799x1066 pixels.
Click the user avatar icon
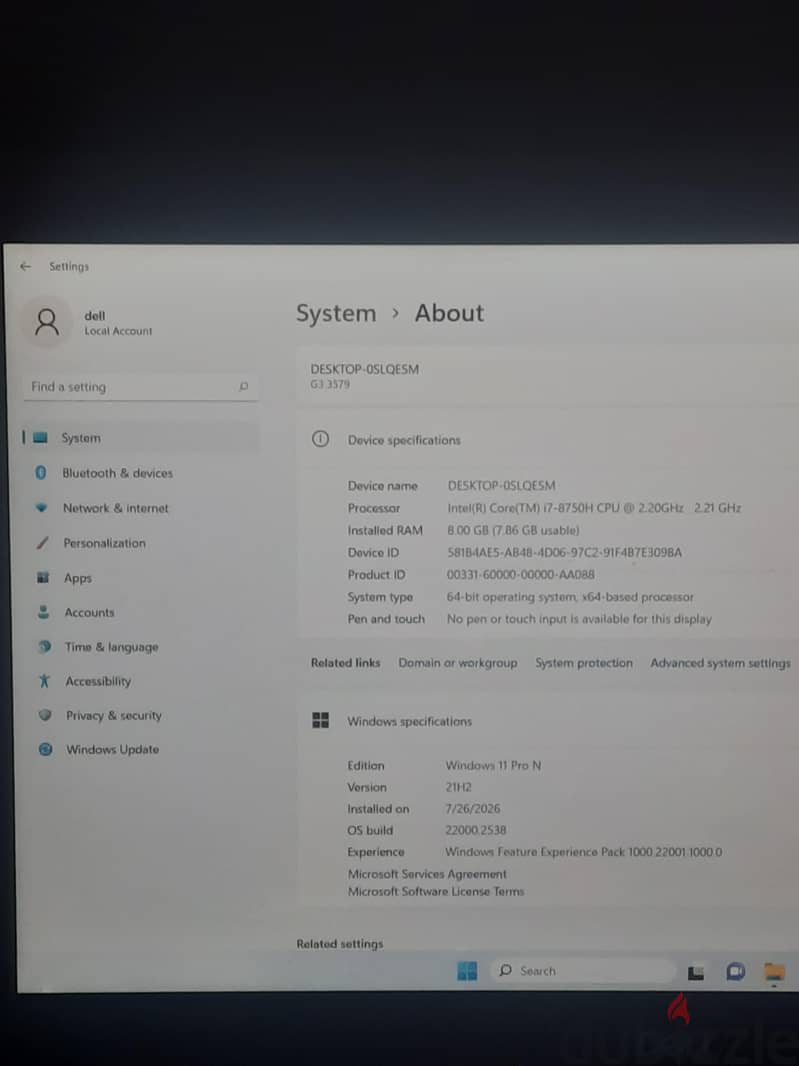click(47, 322)
